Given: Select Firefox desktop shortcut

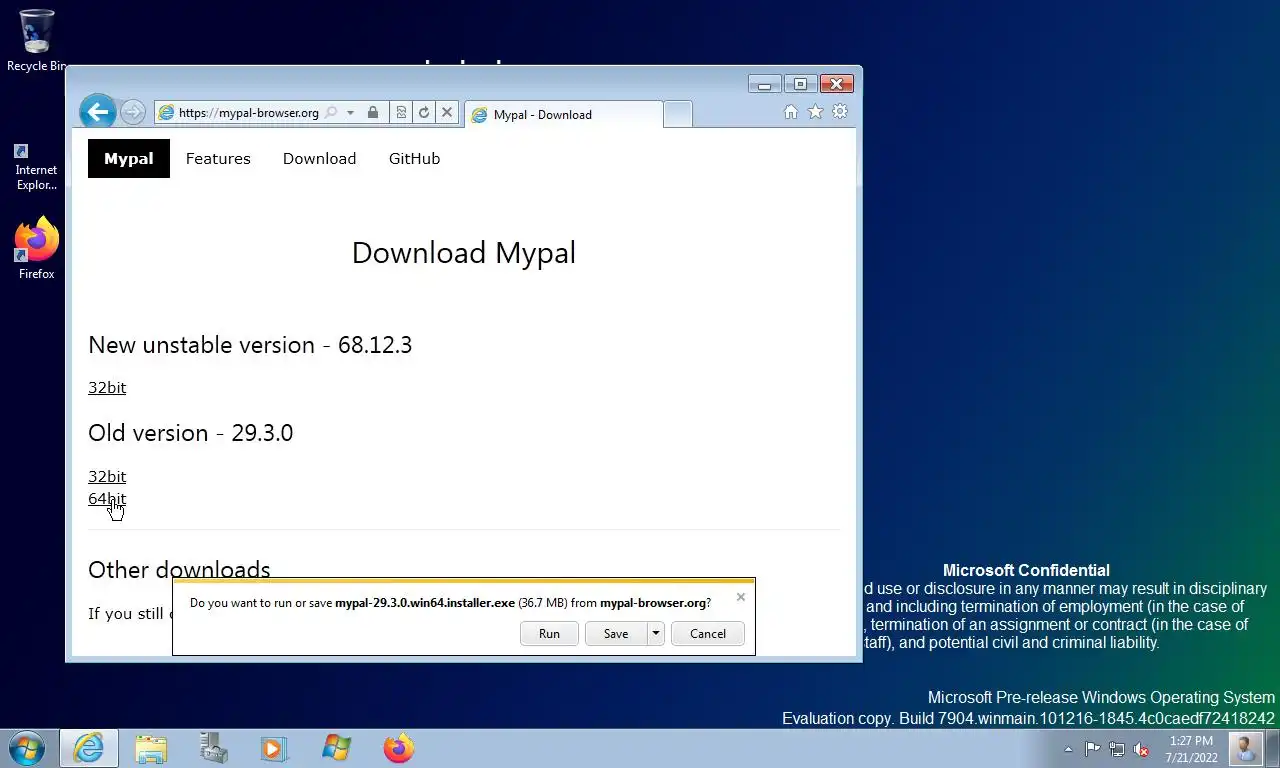Looking at the screenshot, I should [36, 248].
